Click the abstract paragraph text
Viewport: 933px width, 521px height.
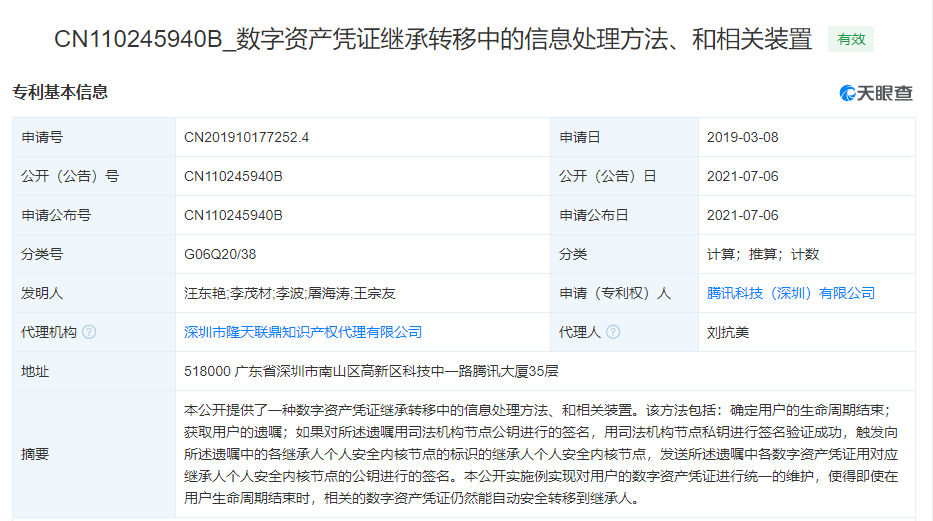(541, 454)
